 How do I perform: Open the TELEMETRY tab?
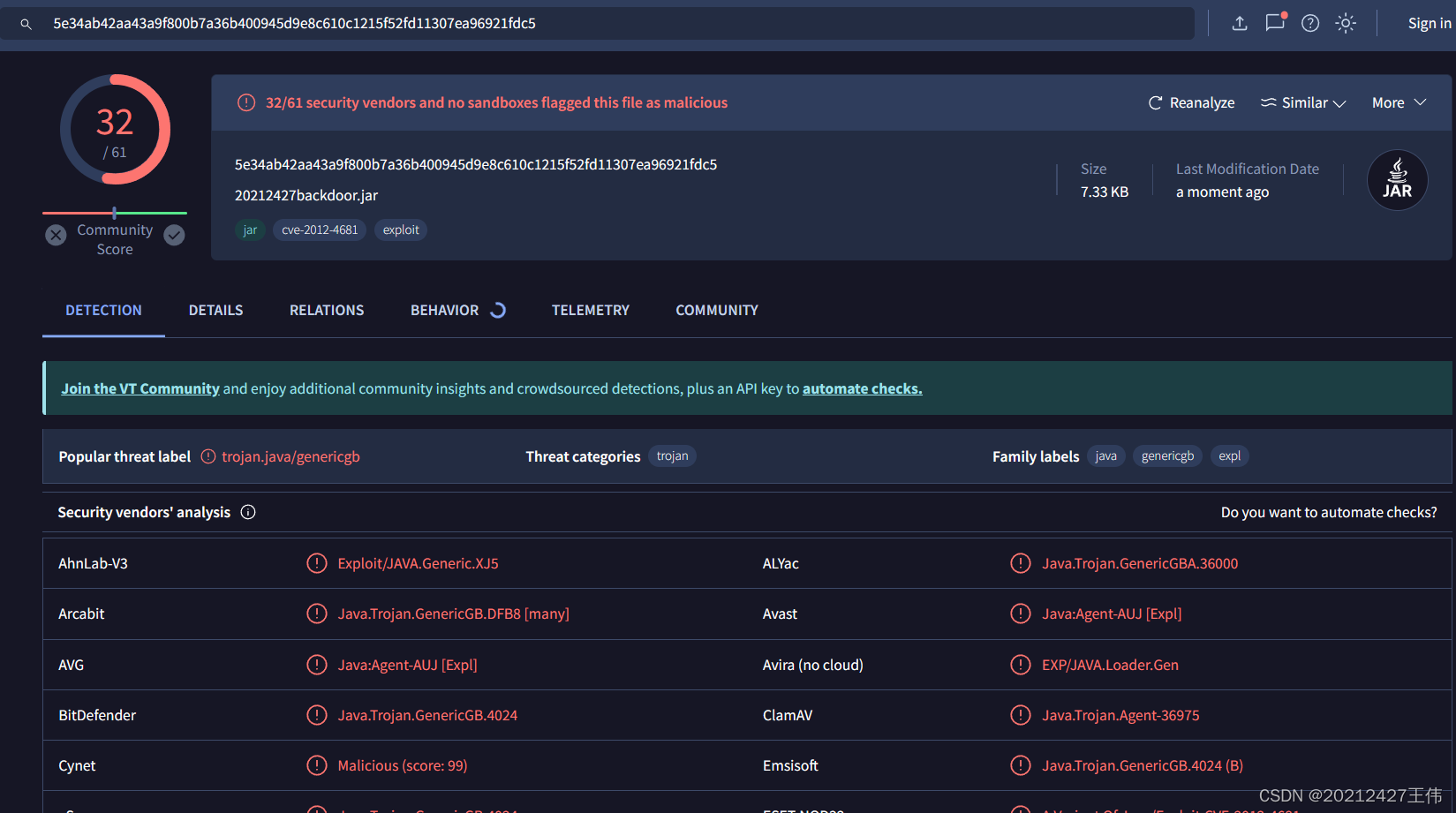pos(591,310)
